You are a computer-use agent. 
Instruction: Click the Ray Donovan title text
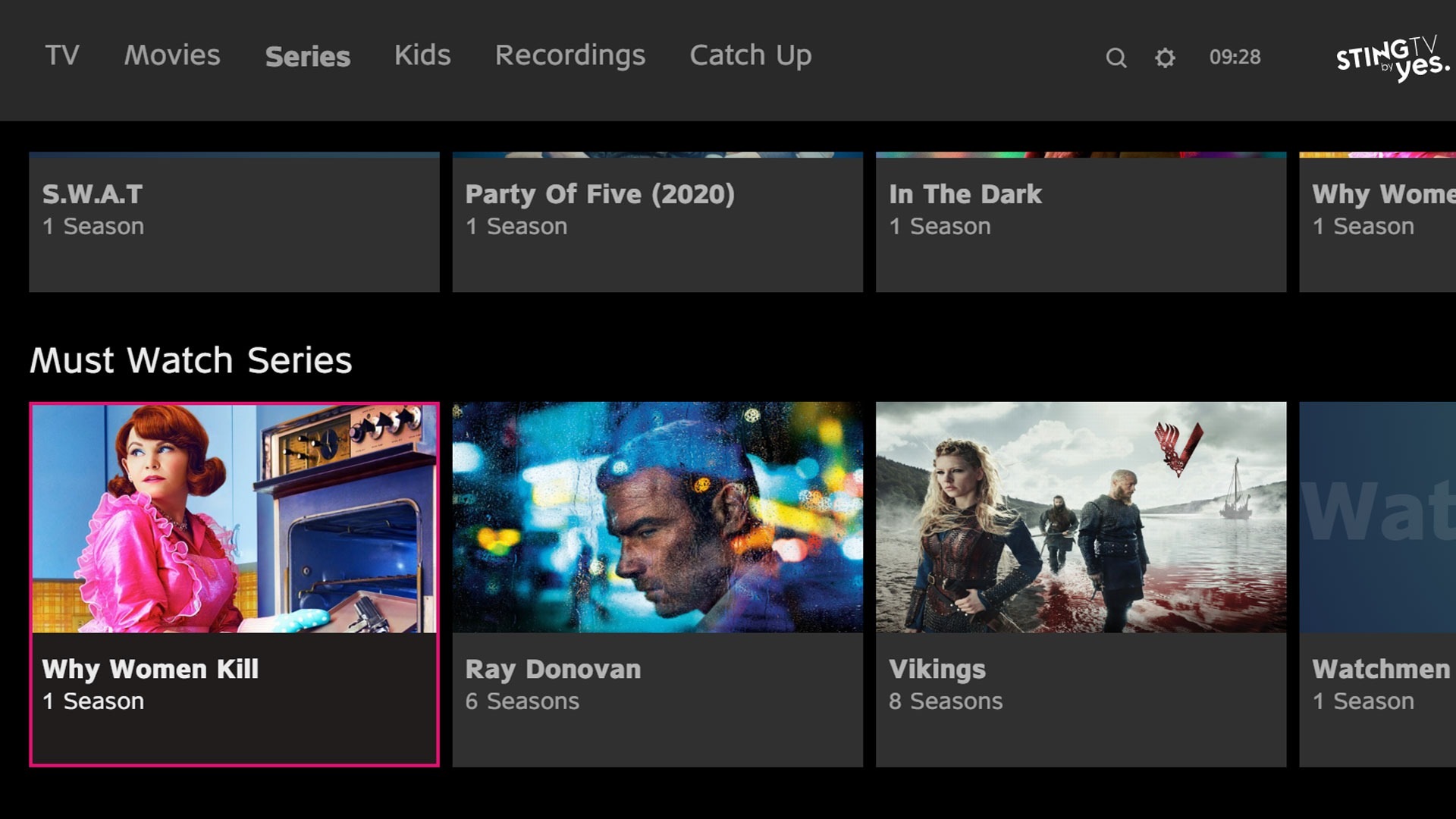click(553, 670)
